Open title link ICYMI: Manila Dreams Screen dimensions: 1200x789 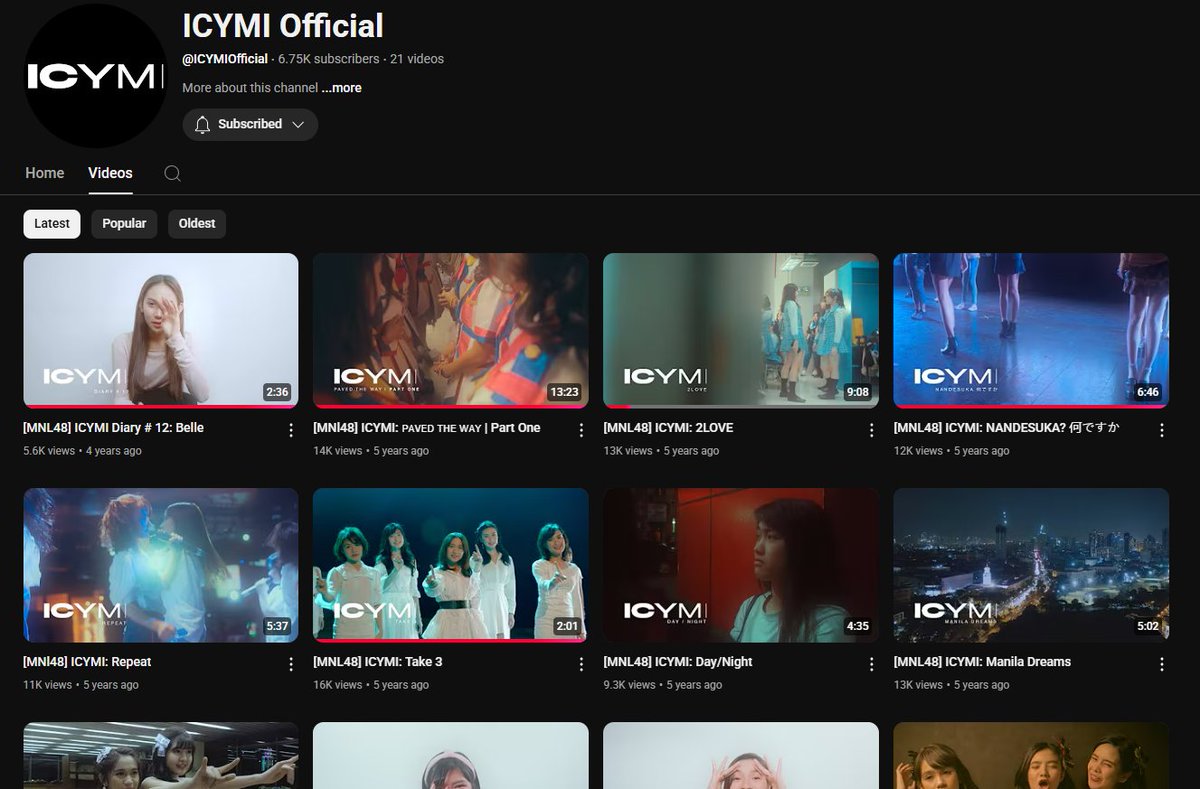point(982,662)
